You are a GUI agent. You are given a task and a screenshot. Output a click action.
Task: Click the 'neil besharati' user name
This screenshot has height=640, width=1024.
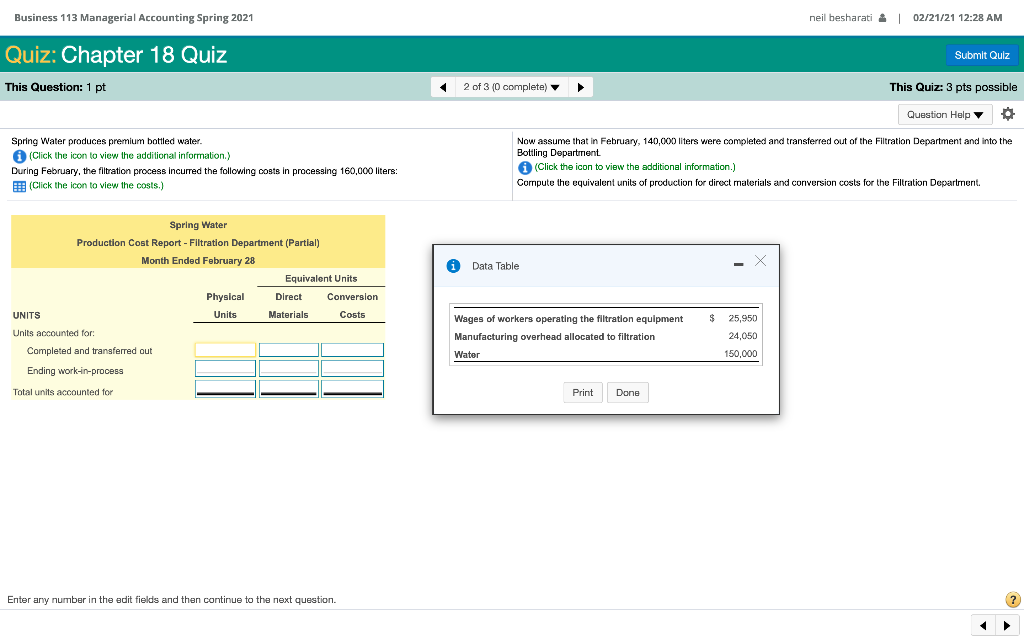tap(840, 18)
